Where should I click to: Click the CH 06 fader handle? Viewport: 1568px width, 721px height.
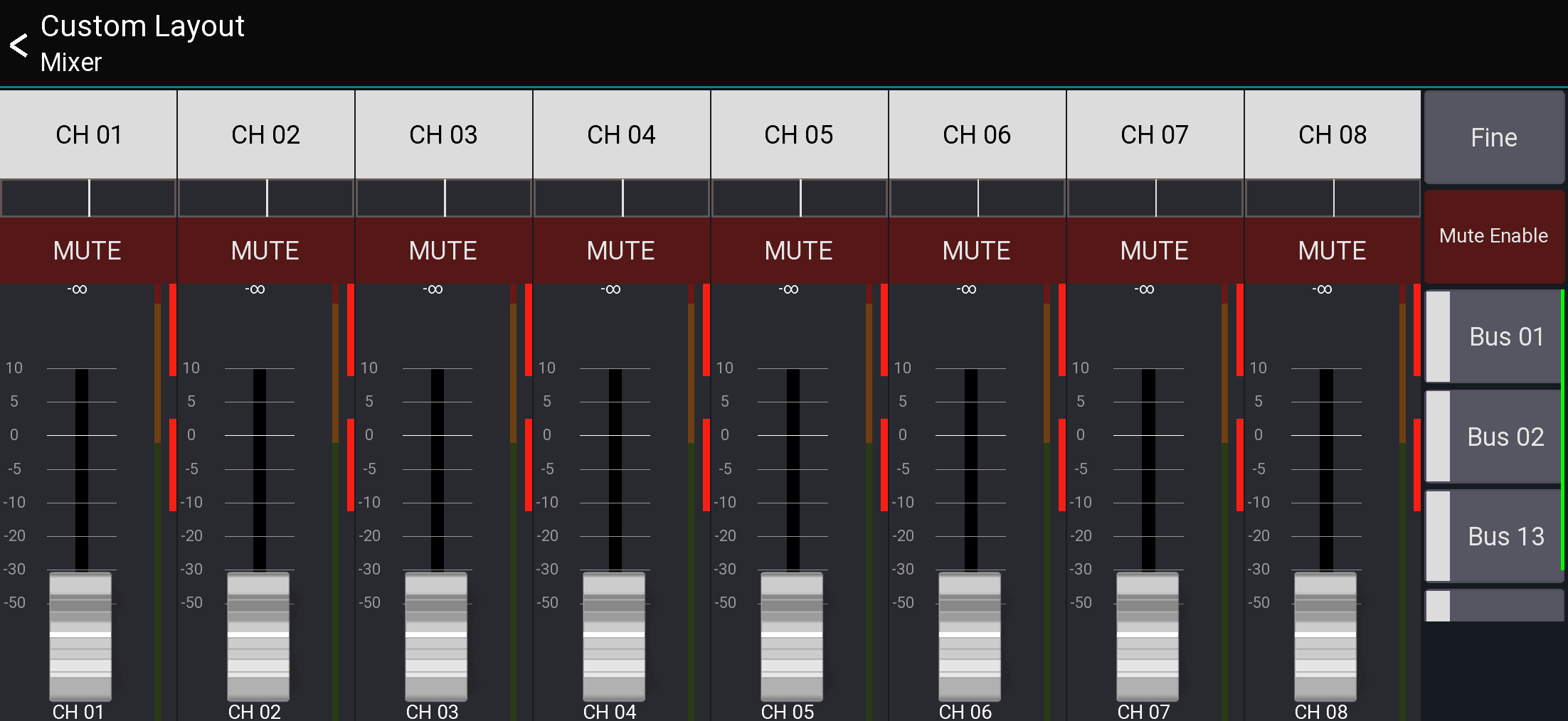968,636
